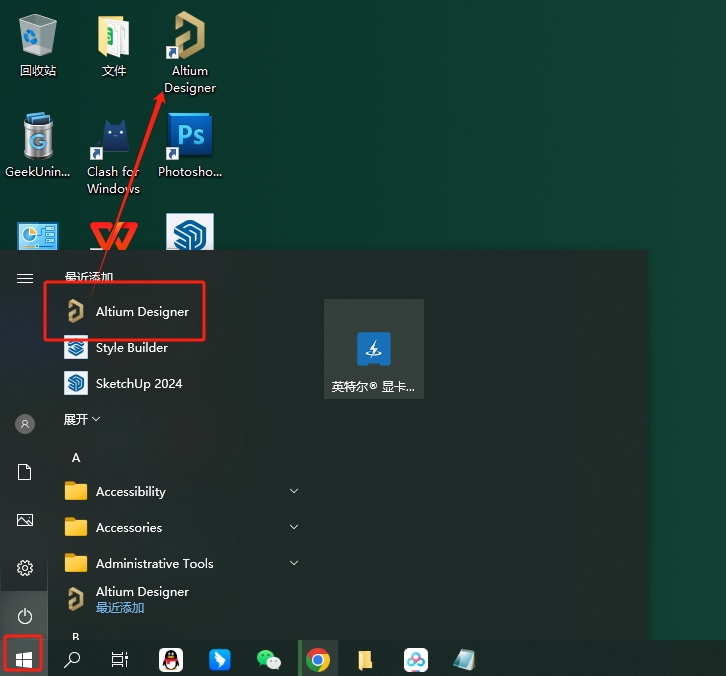Open taskbar Search magnifier

(x=72, y=659)
